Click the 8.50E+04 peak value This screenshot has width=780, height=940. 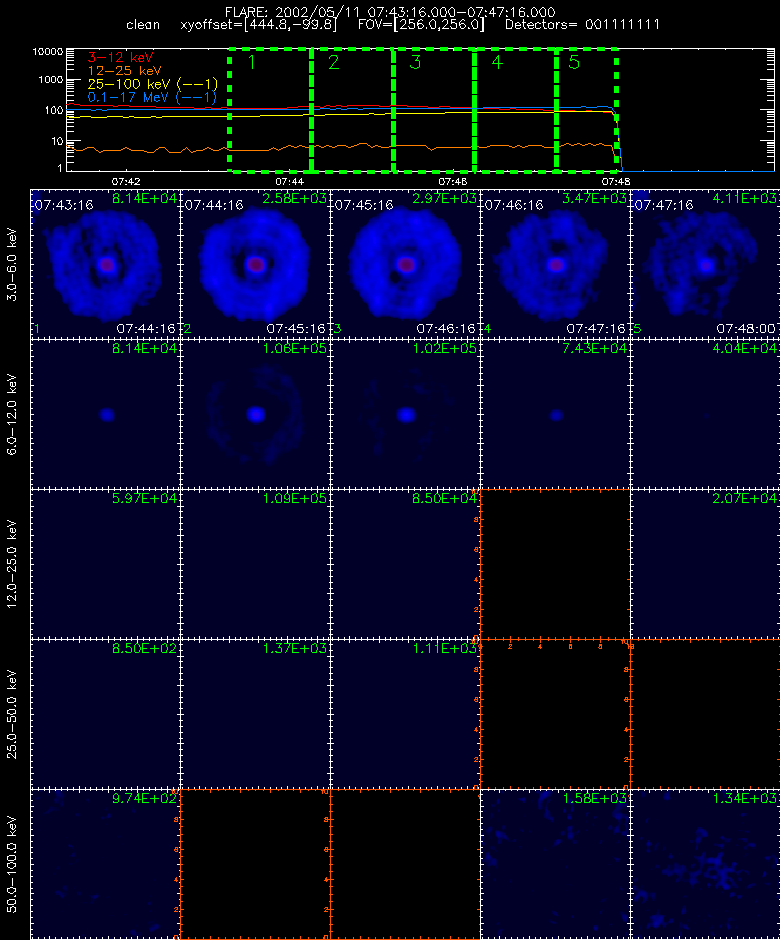click(444, 498)
